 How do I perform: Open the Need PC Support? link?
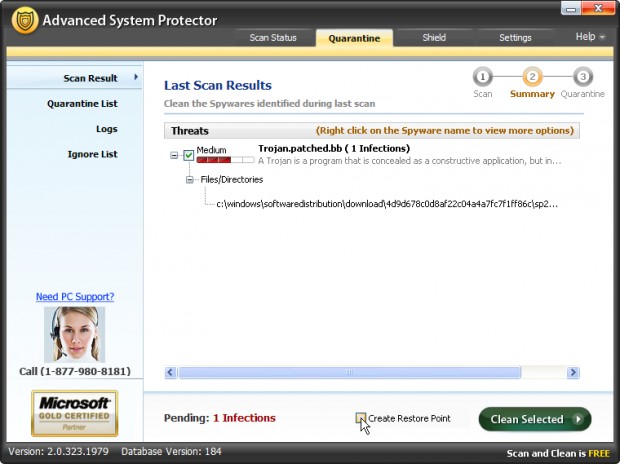pyautogui.click(x=75, y=297)
